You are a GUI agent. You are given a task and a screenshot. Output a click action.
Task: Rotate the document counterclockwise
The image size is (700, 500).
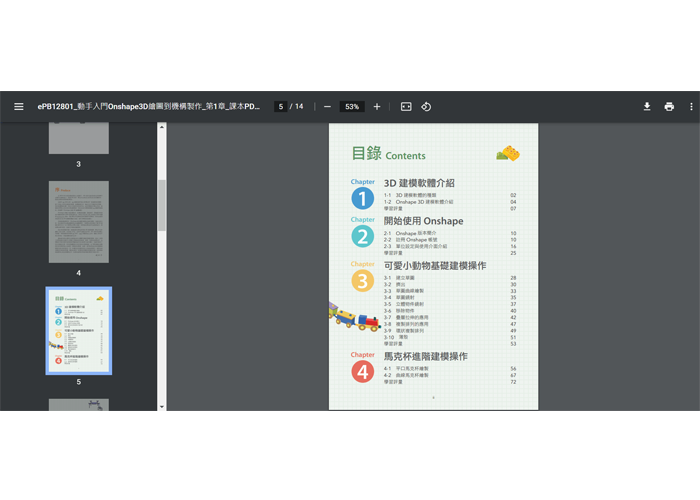[x=426, y=107]
